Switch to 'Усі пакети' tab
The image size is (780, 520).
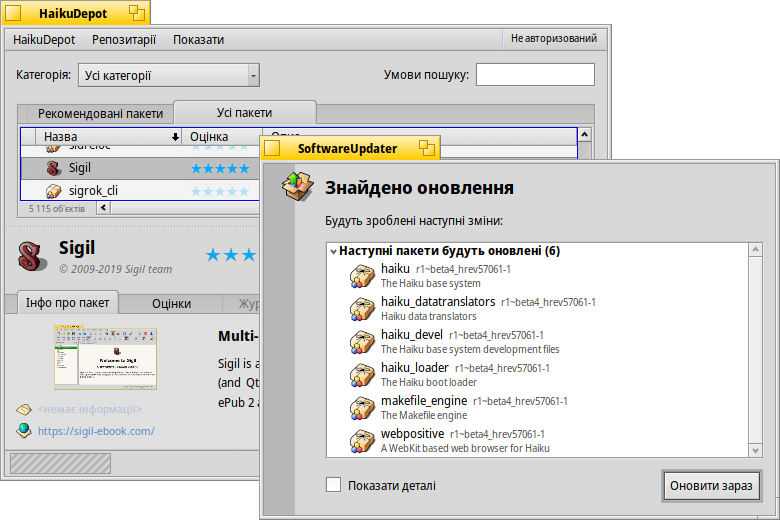[x=244, y=113]
